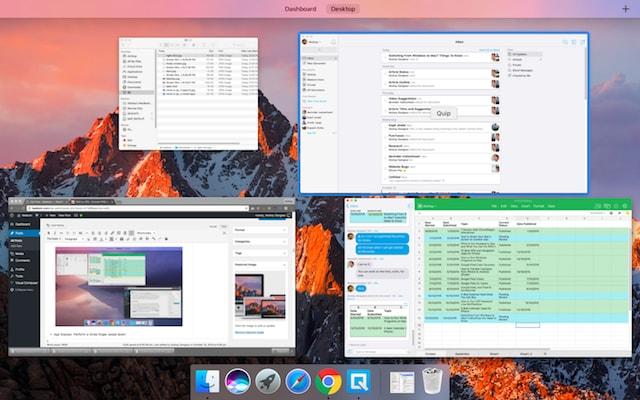Open Comments in the WordPress sidebar
640x400 pixels.
[24, 260]
